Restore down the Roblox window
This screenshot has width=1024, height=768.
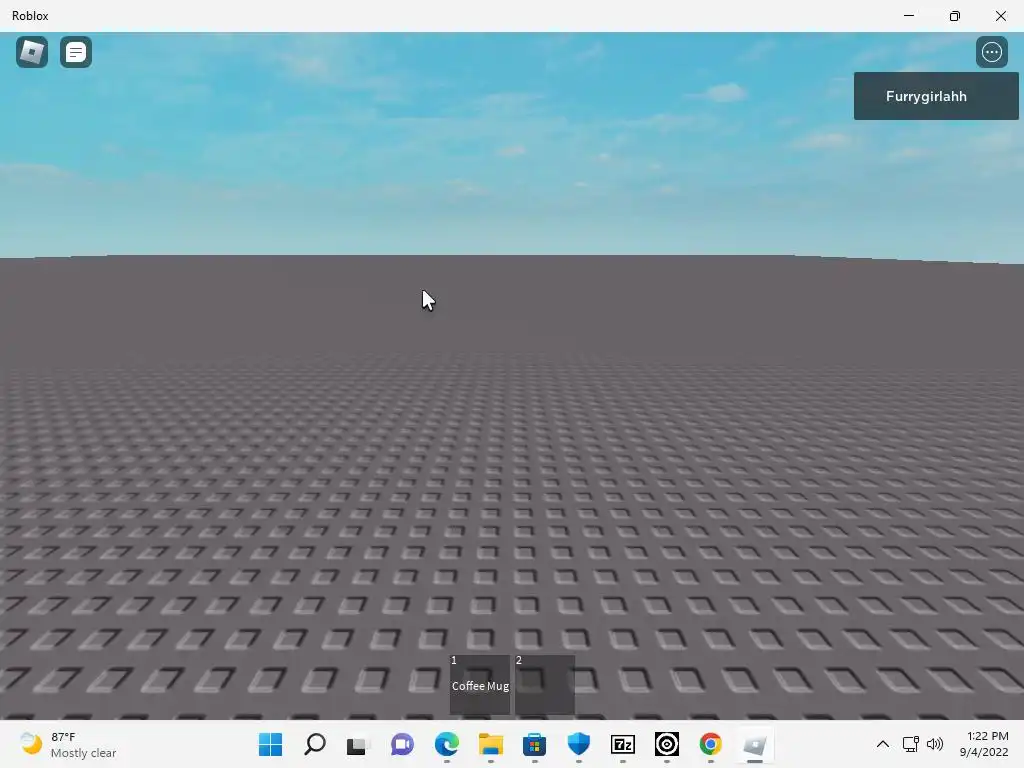tap(955, 16)
